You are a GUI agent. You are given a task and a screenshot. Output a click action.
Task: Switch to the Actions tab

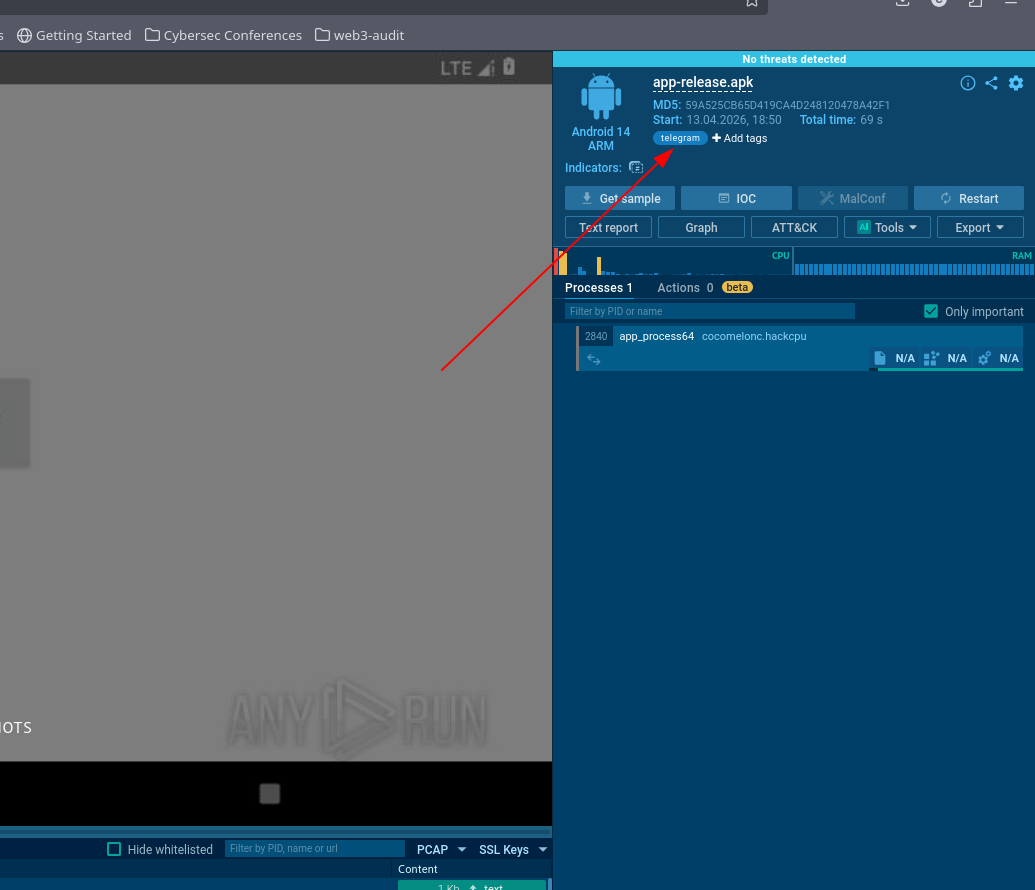click(x=675, y=287)
